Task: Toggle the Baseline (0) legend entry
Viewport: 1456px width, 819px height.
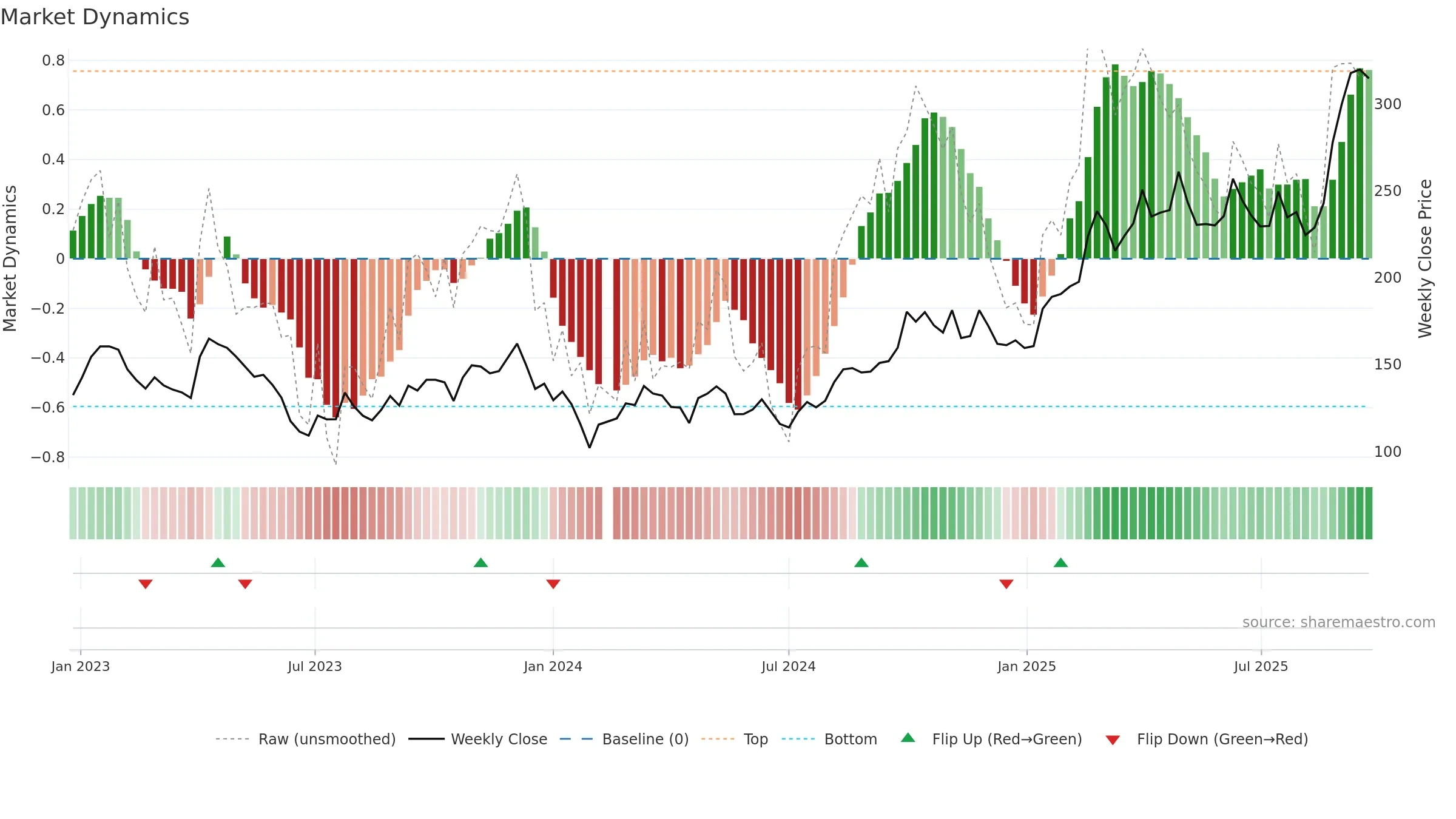Action: (x=624, y=739)
